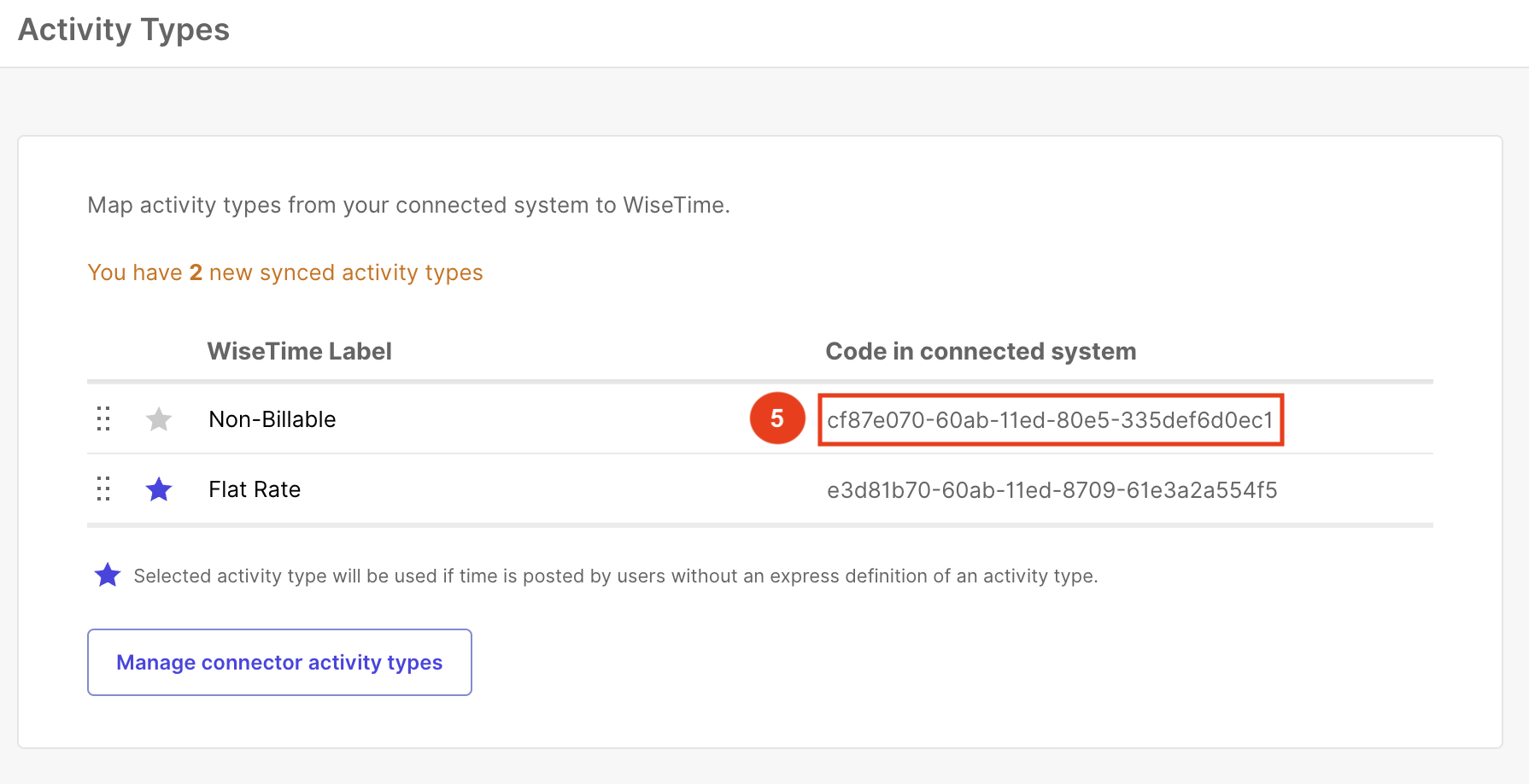Click the Activity Types page title

(123, 29)
